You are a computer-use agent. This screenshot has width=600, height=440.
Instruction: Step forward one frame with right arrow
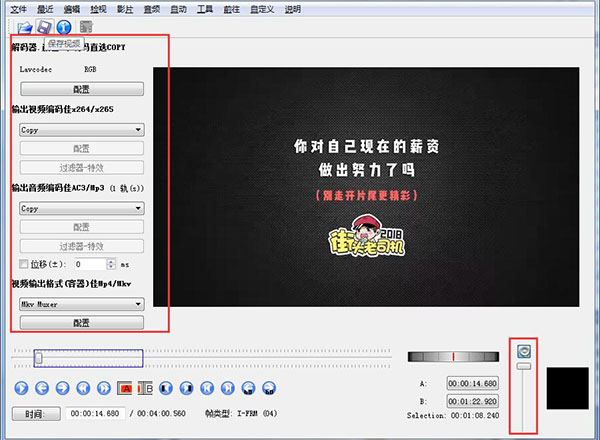click(x=63, y=388)
